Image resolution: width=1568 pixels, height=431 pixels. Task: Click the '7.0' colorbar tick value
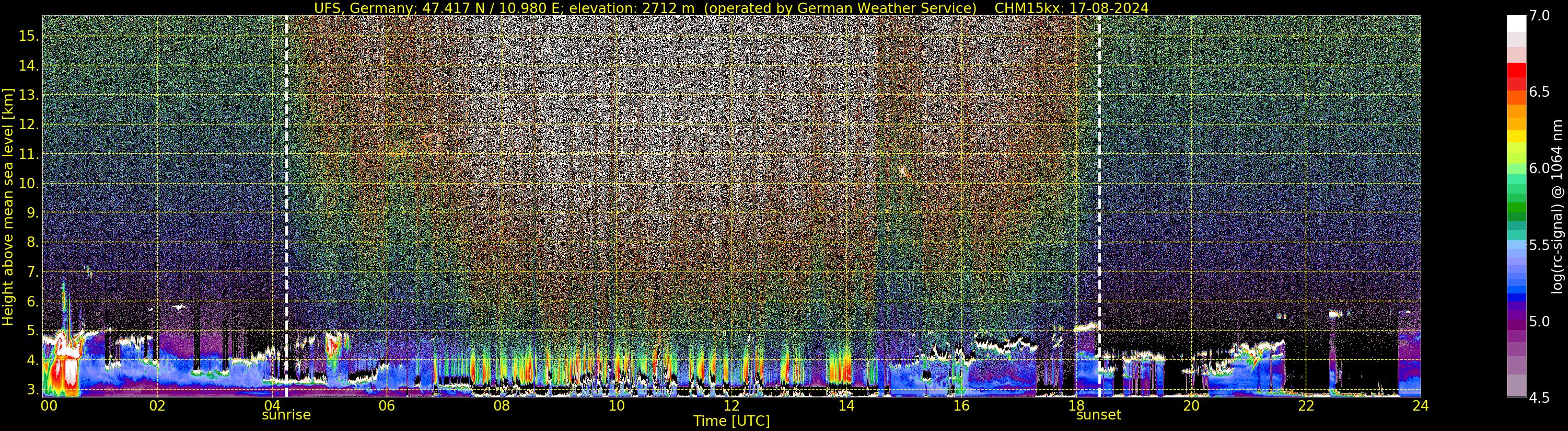pyautogui.click(x=1539, y=15)
